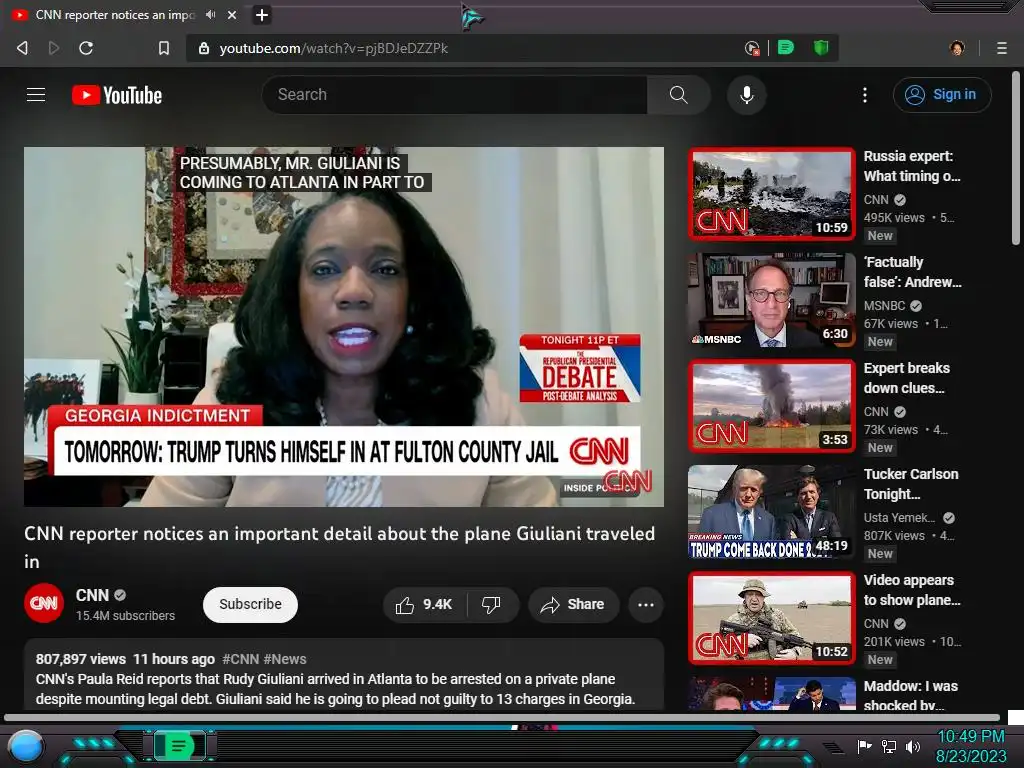Open the Video appears to show plane thumbnail
This screenshot has width=1024, height=768.
click(x=771, y=618)
